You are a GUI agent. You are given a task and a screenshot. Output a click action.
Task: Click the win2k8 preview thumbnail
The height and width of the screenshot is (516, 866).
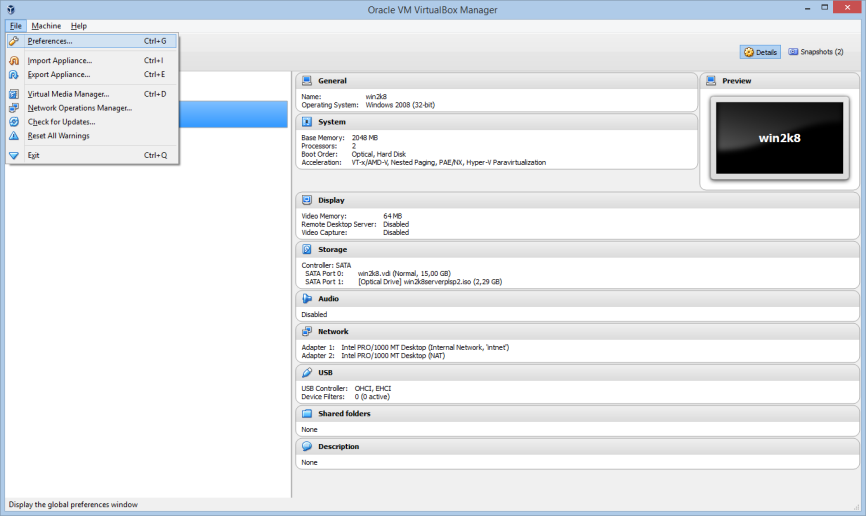pos(780,138)
